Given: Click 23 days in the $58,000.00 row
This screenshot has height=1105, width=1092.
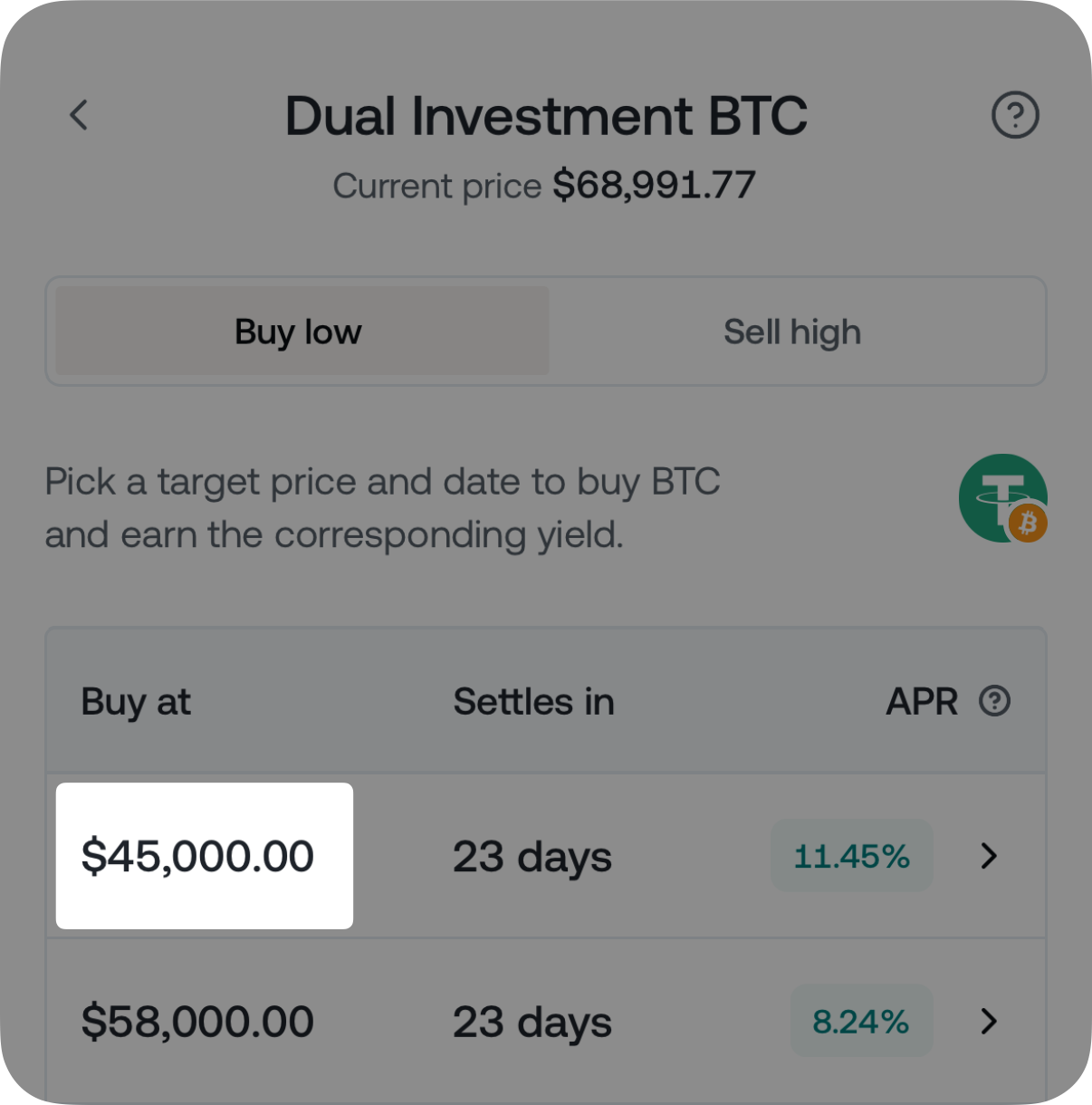Looking at the screenshot, I should click(x=532, y=1023).
